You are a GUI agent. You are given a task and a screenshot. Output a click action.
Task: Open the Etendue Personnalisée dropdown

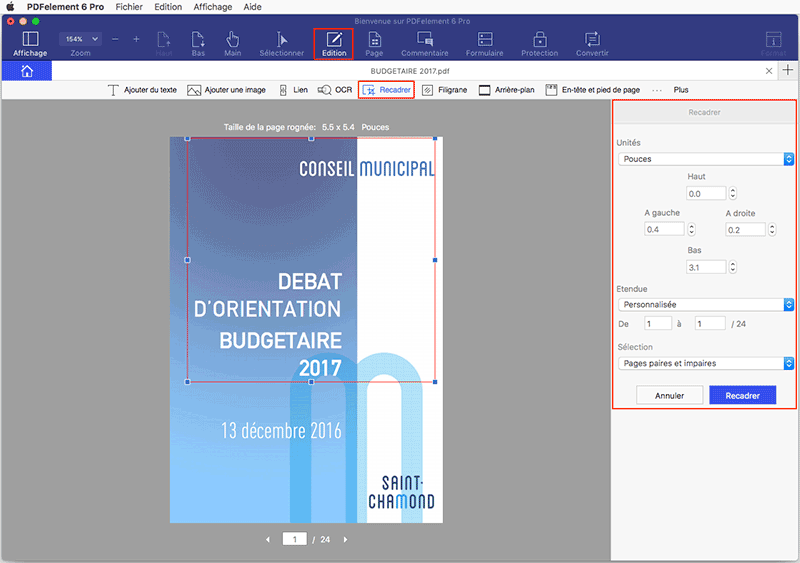(x=706, y=305)
